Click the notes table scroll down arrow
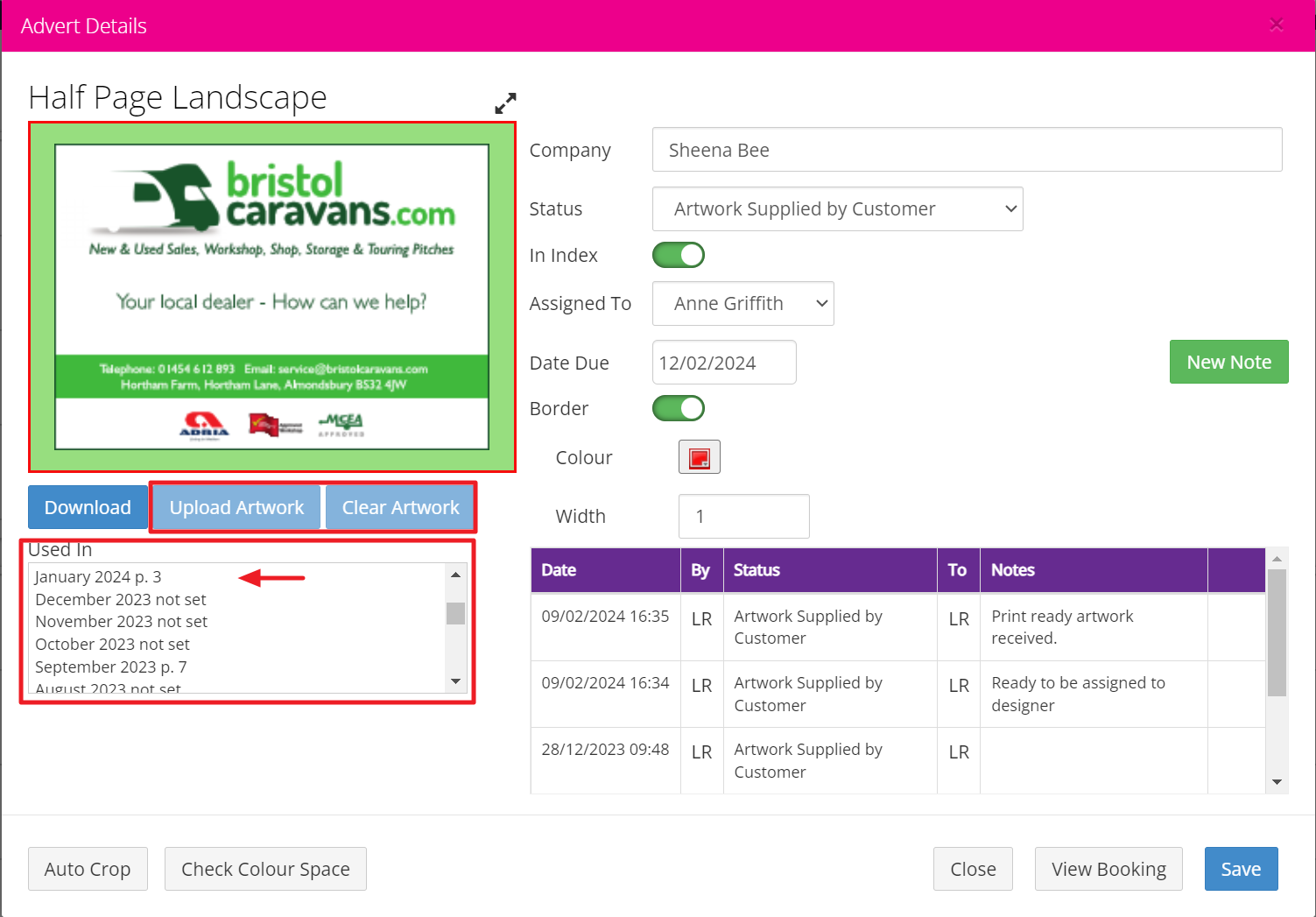Viewport: 1316px width, 917px height. point(1277,782)
